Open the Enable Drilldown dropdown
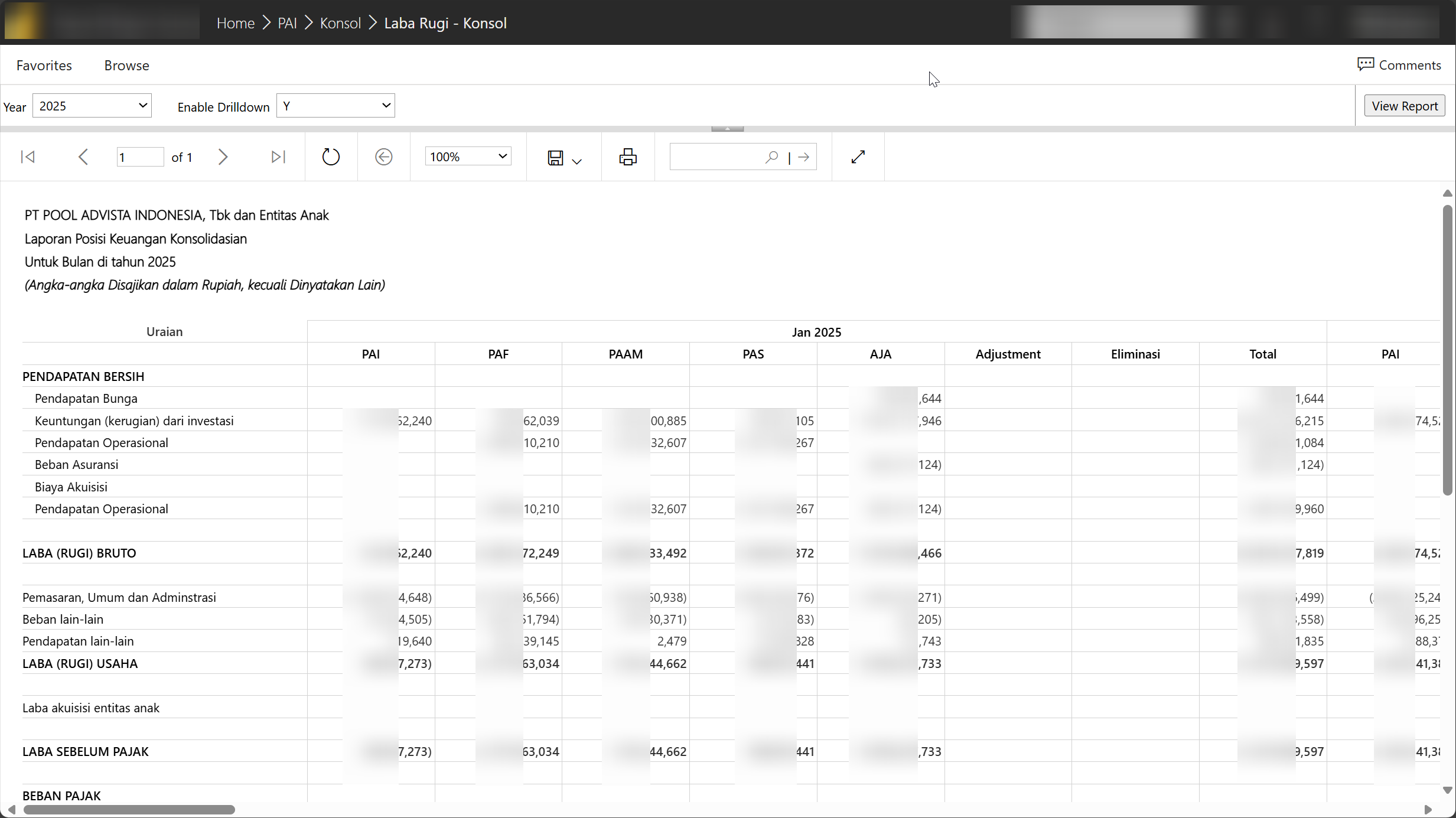The image size is (1456, 818). 336,106
